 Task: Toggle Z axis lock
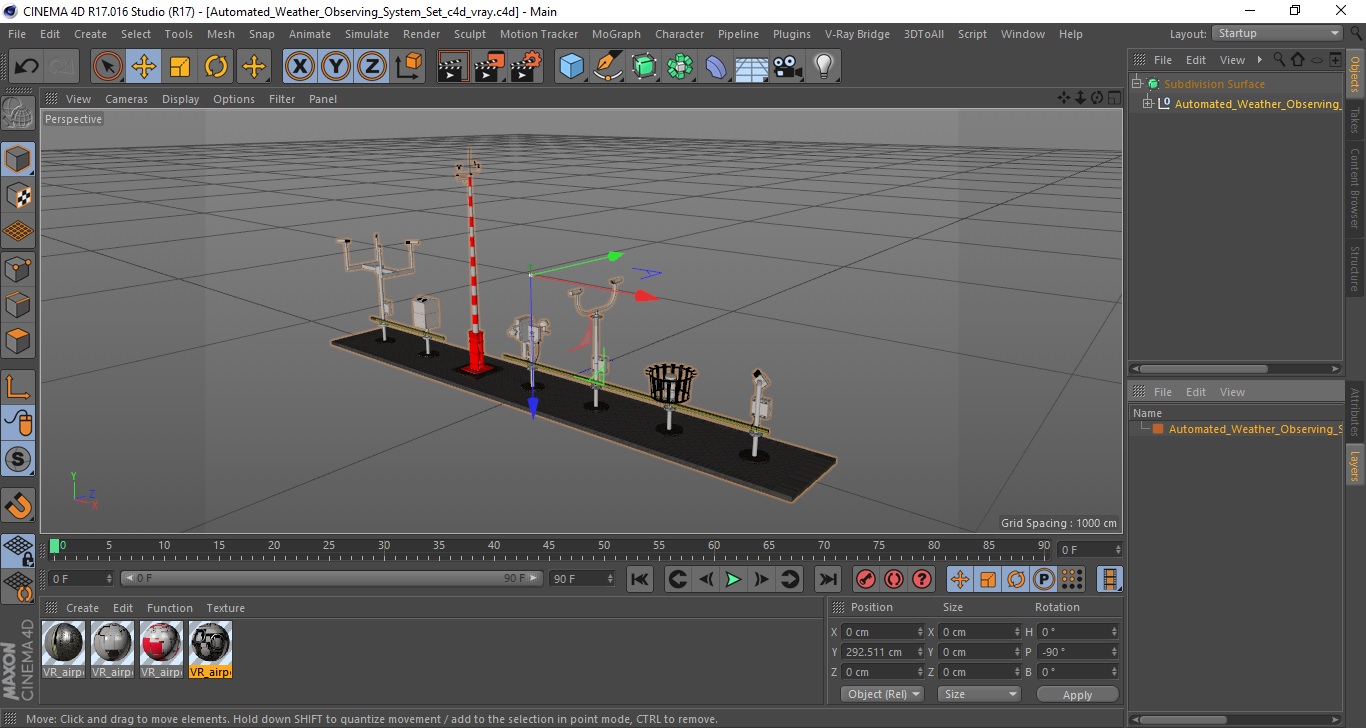372,67
